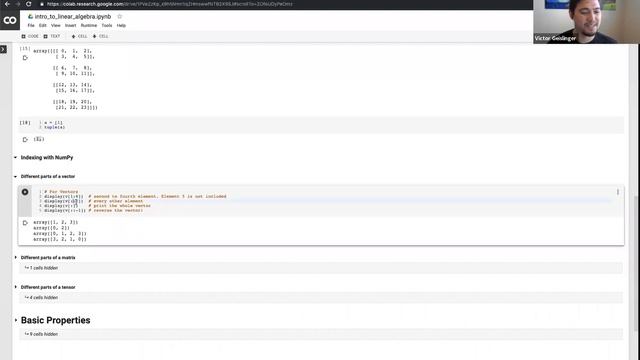Reload the page with the refresh icon
The height and width of the screenshot is (360, 640).
(29, 4)
